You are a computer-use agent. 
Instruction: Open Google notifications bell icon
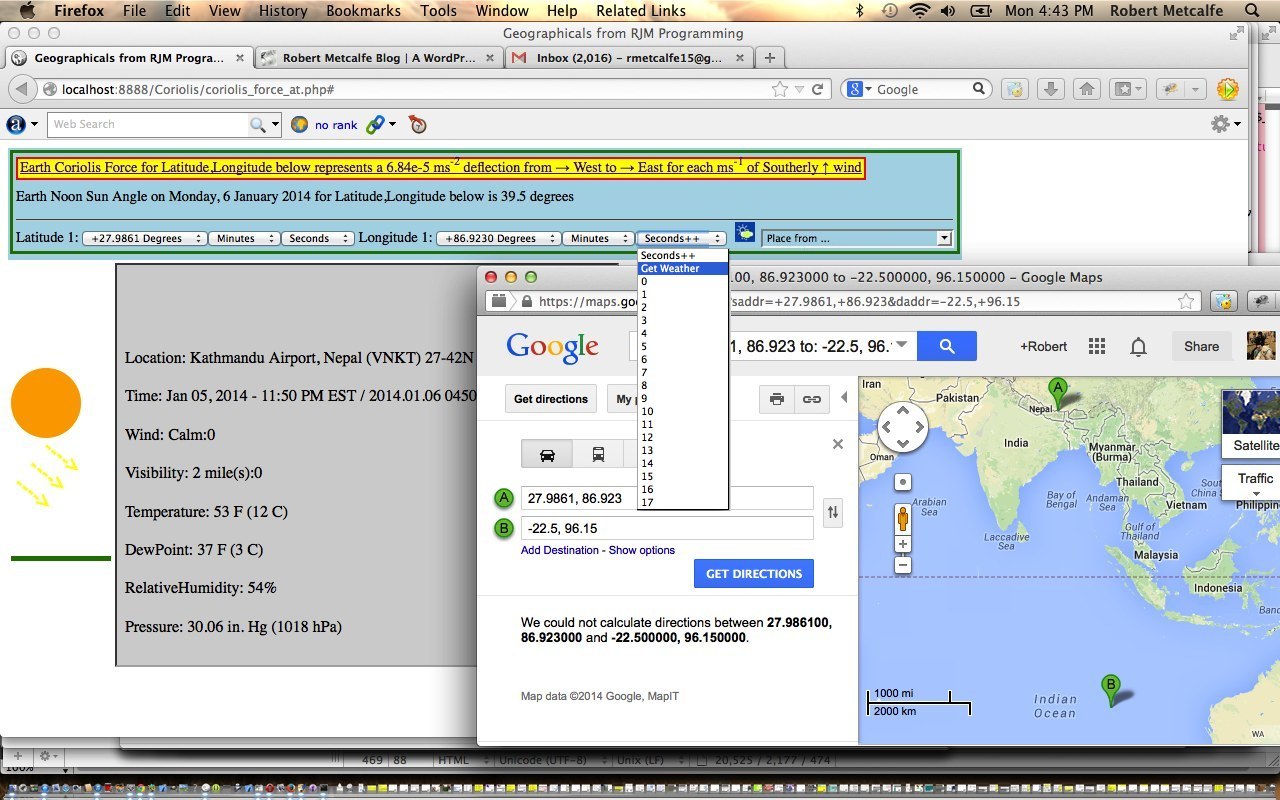tap(1138, 346)
